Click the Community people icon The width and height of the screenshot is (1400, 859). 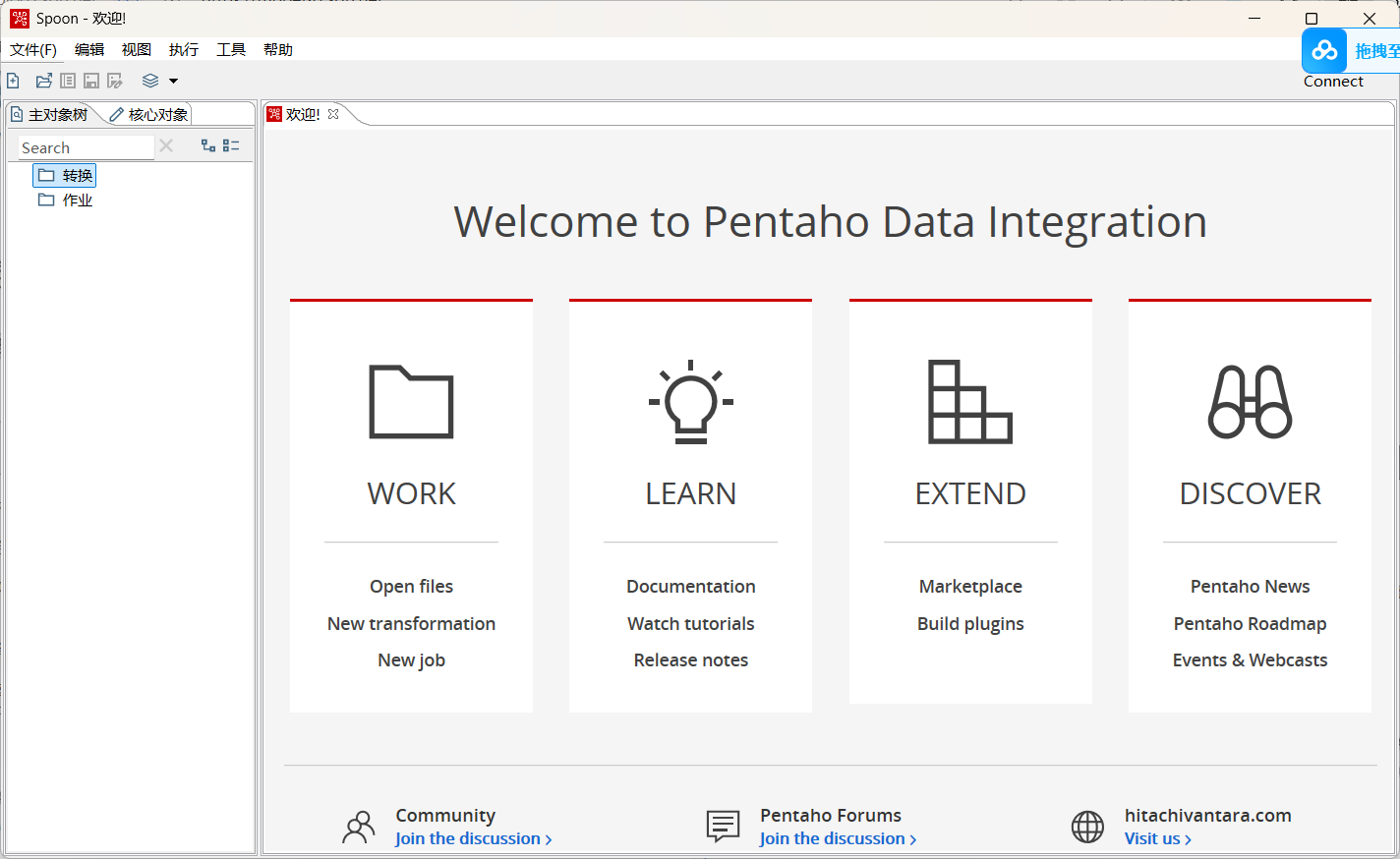coord(359,827)
